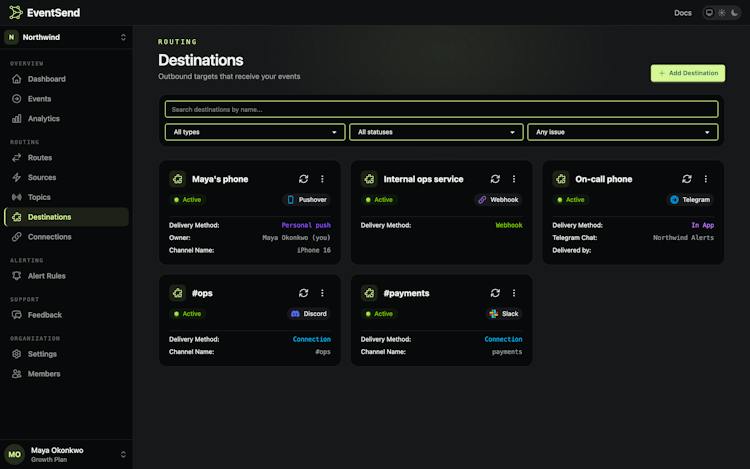Click the Members people icon
The width and height of the screenshot is (750, 469).
coord(17,374)
